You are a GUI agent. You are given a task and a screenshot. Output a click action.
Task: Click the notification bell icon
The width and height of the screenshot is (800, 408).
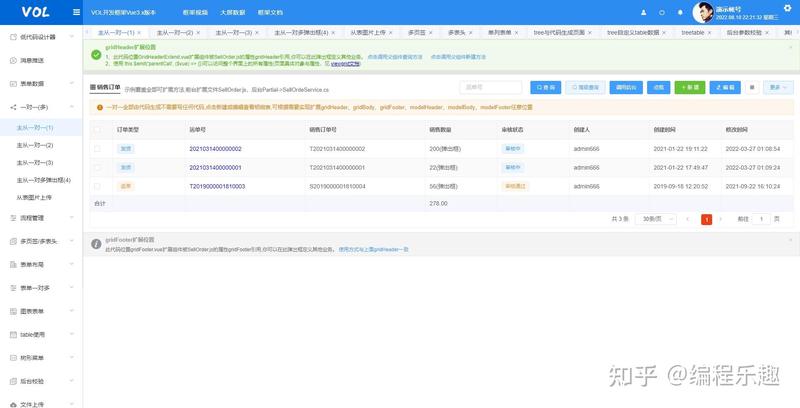tap(680, 12)
